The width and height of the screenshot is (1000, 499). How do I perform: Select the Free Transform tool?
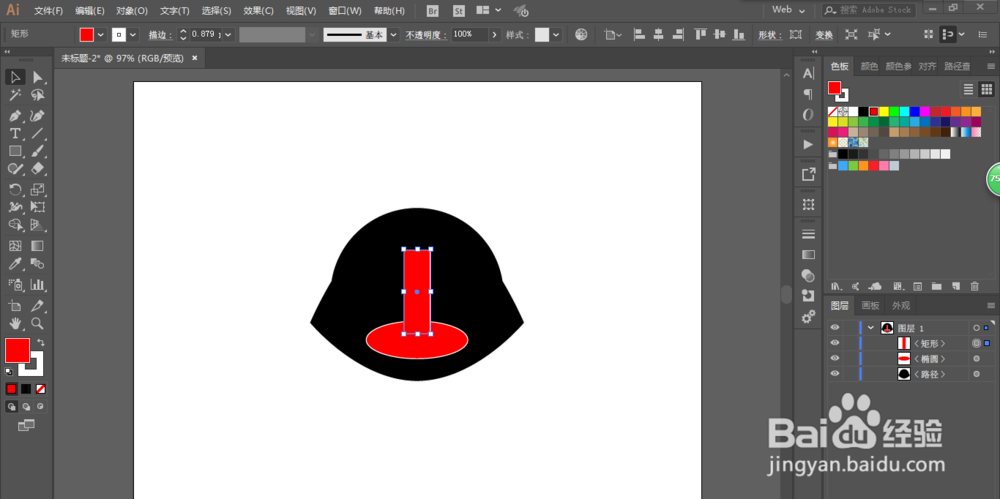pos(38,207)
